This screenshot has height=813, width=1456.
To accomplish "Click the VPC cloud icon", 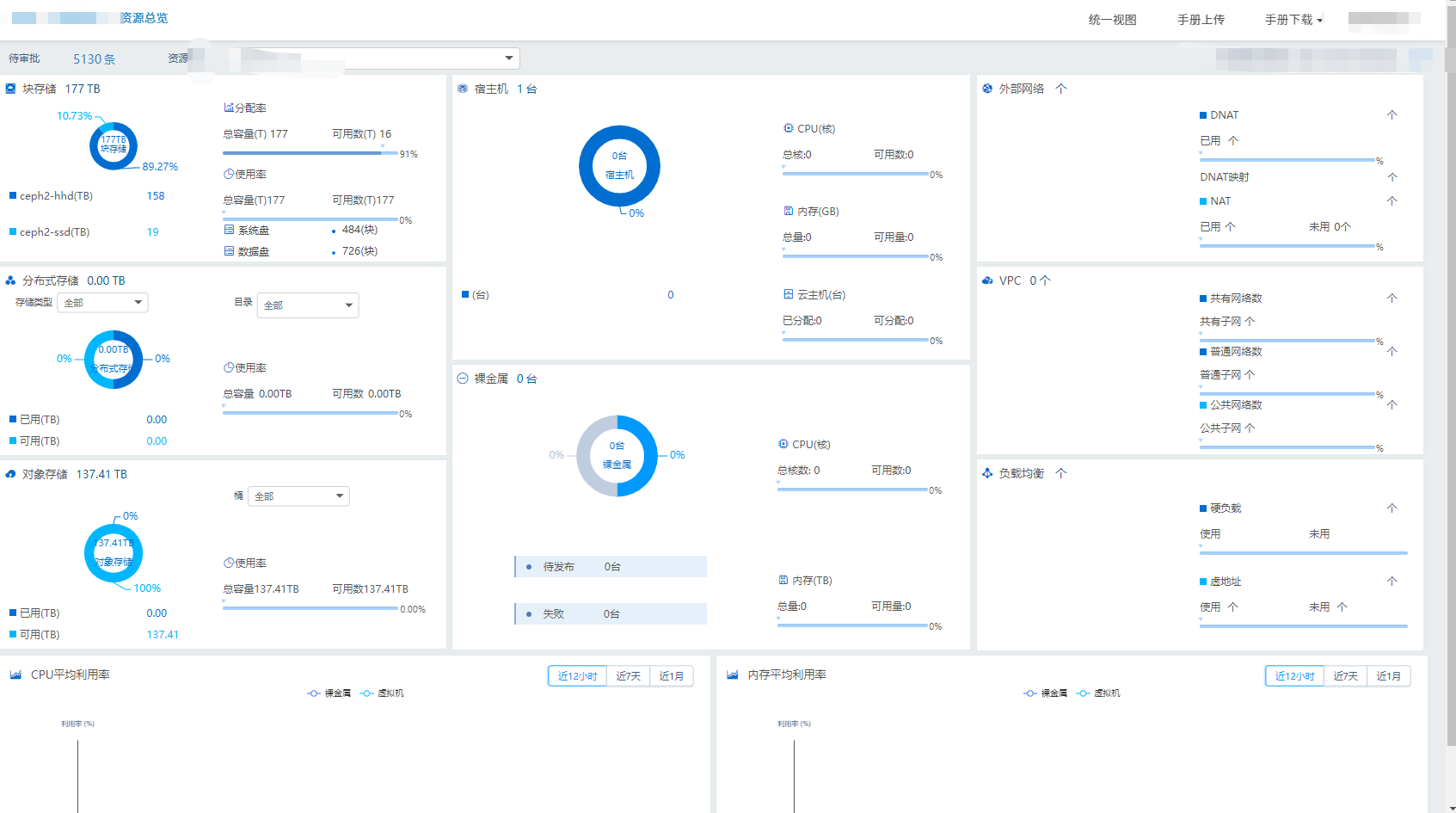I will click(987, 280).
